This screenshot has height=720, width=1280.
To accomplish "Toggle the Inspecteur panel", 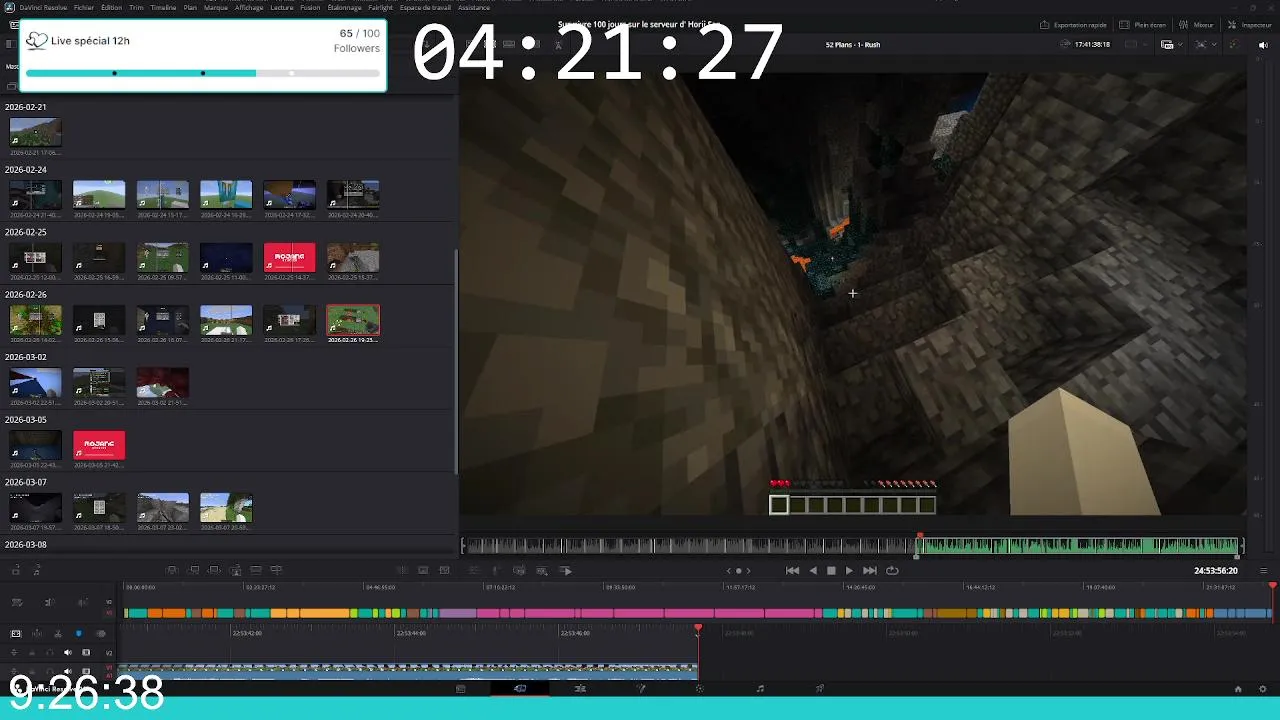I will click(1250, 25).
